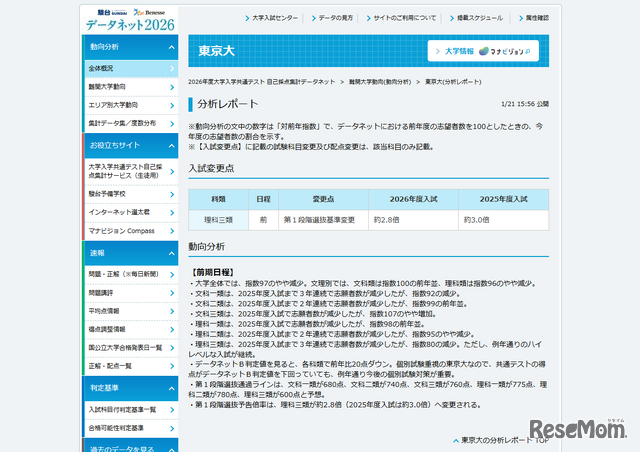The image size is (640, 452).
Task: Click the 1/21 15:56 公開 timestamp
Action: (525, 104)
